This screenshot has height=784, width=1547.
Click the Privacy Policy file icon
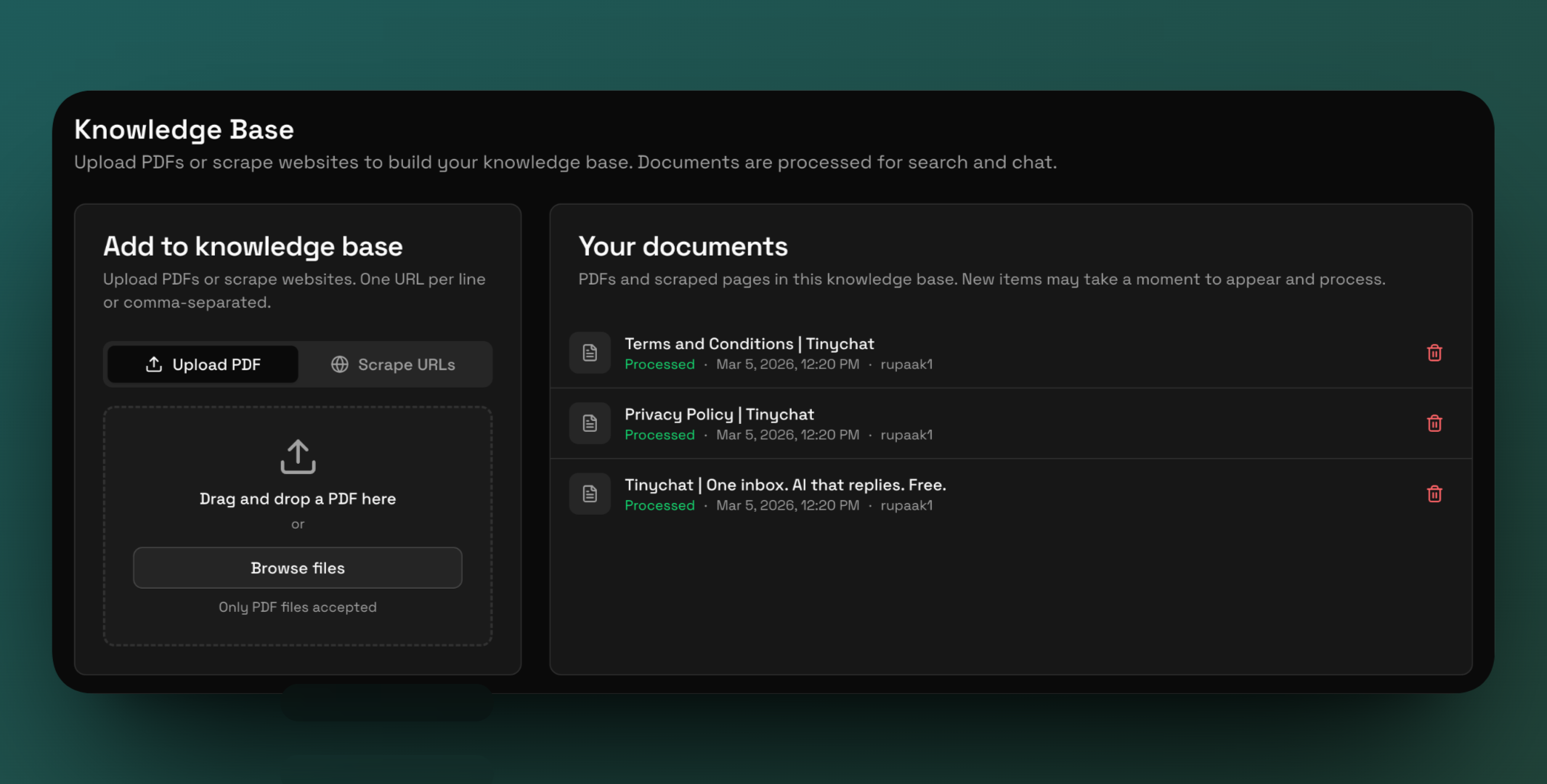pyautogui.click(x=590, y=423)
